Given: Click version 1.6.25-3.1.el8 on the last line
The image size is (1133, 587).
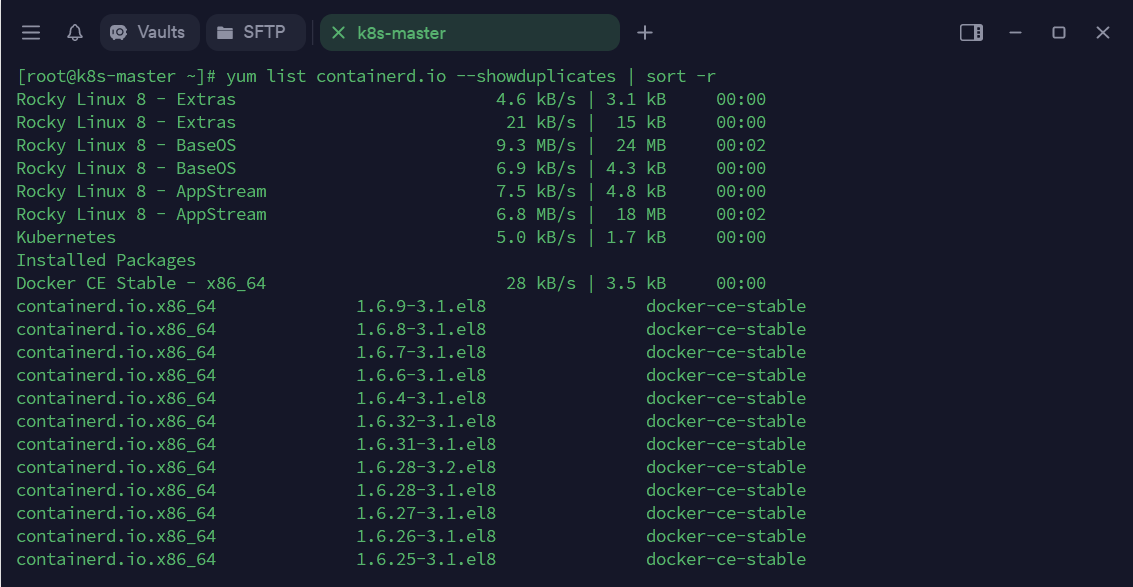Looking at the screenshot, I should (x=426, y=559).
